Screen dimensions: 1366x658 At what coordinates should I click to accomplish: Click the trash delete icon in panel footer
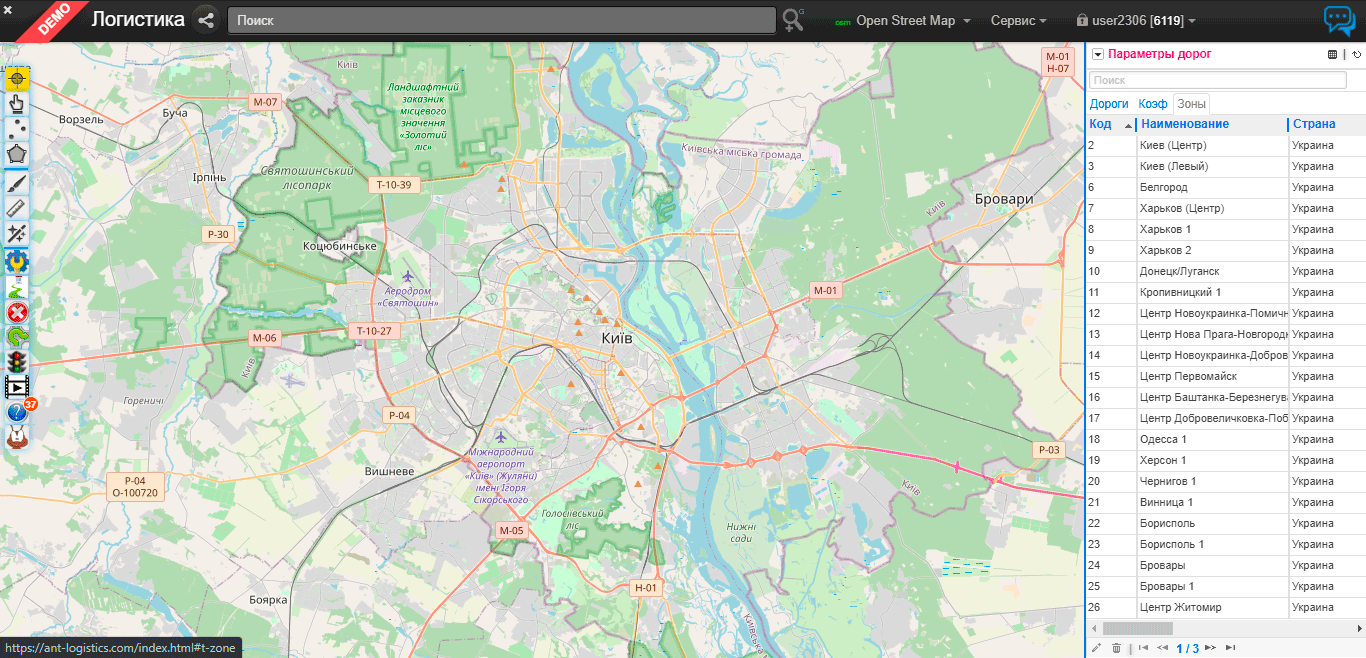click(1117, 648)
